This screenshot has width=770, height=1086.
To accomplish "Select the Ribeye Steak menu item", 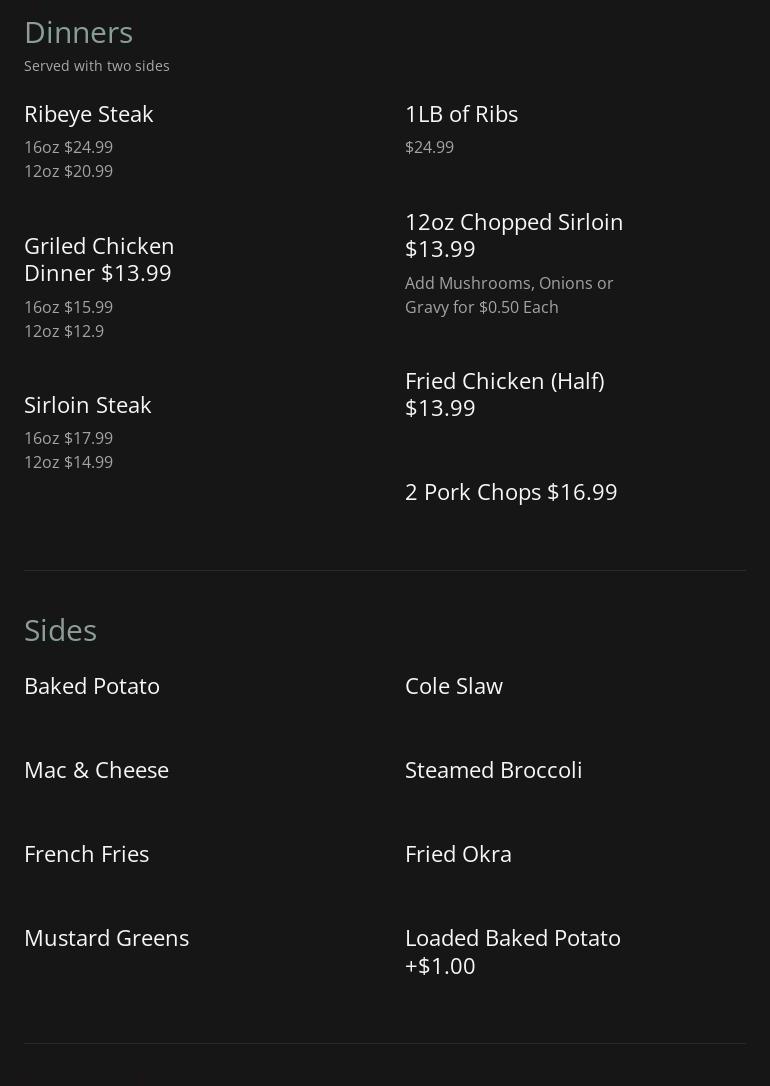I will tap(88, 114).
